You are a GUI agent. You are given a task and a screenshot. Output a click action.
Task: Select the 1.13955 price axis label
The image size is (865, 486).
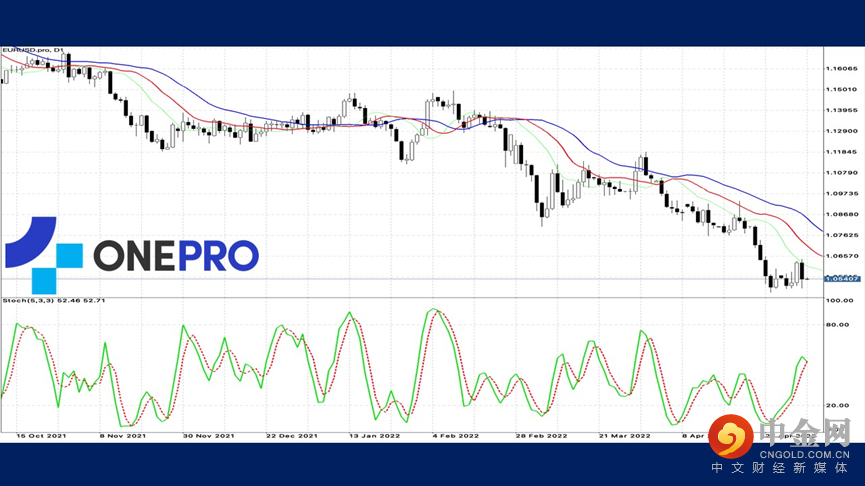click(x=841, y=110)
